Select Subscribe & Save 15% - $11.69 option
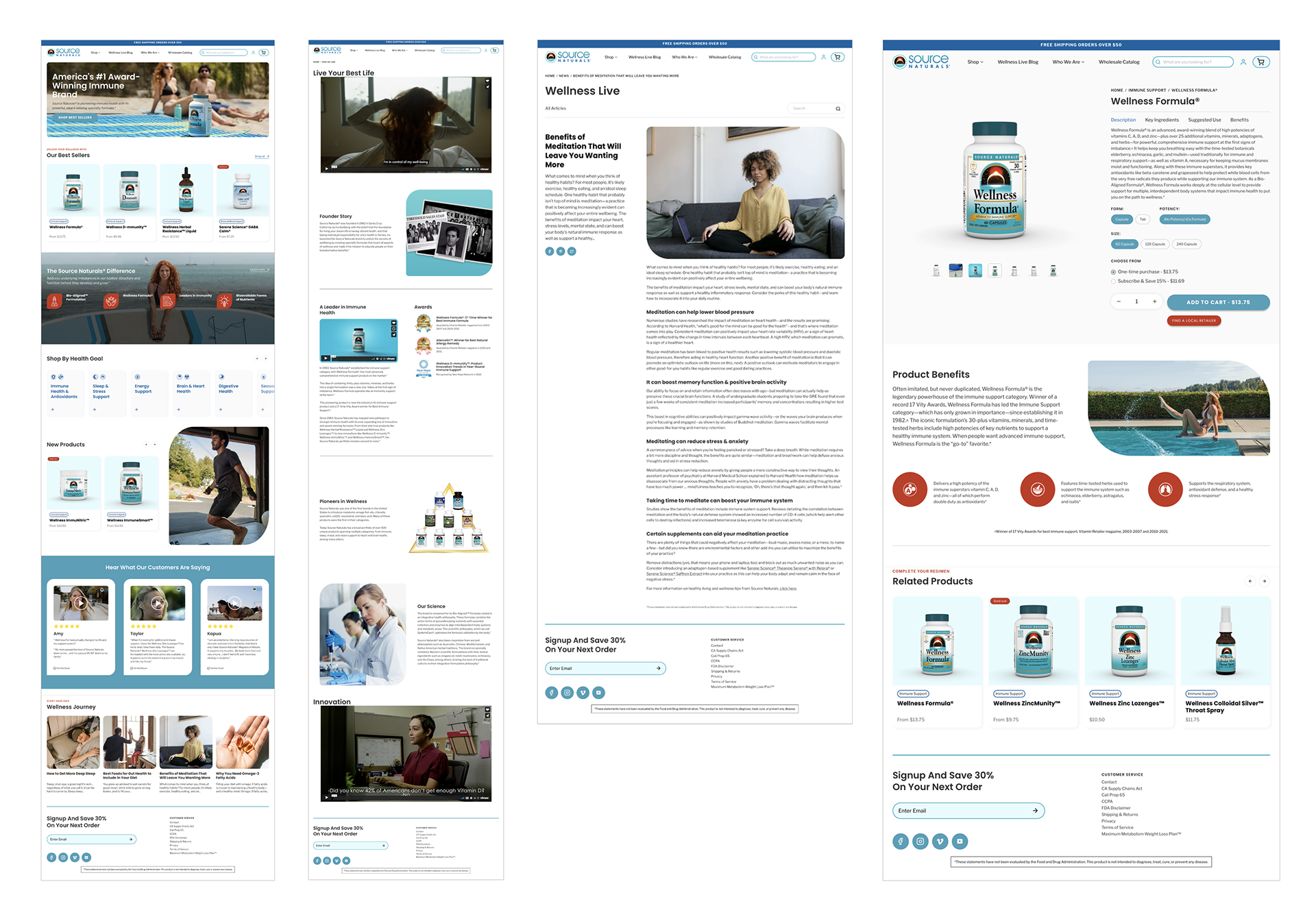 (1147, 281)
